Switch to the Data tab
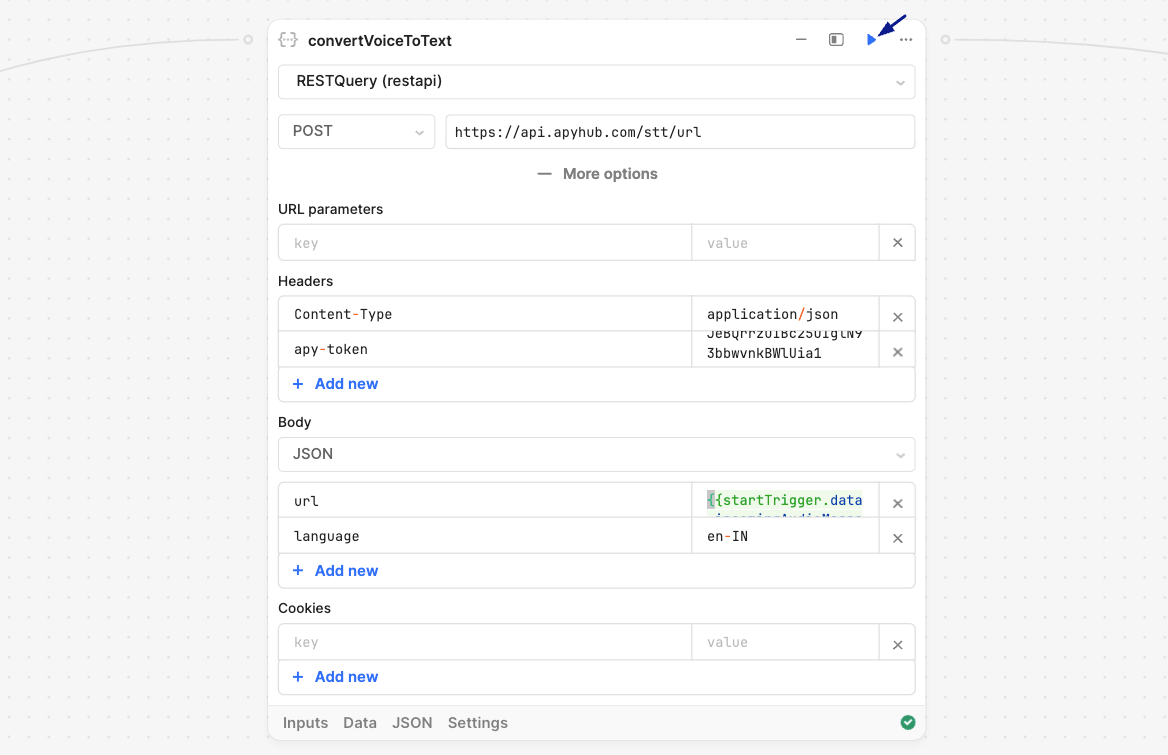 pos(360,723)
